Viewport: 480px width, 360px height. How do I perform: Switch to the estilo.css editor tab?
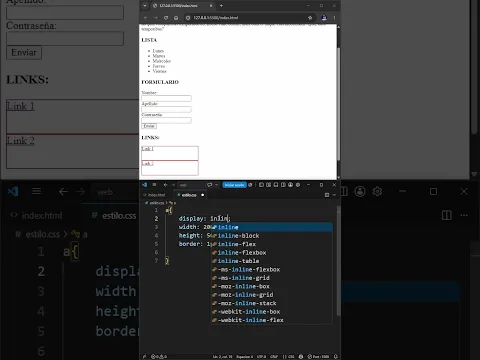point(189,195)
